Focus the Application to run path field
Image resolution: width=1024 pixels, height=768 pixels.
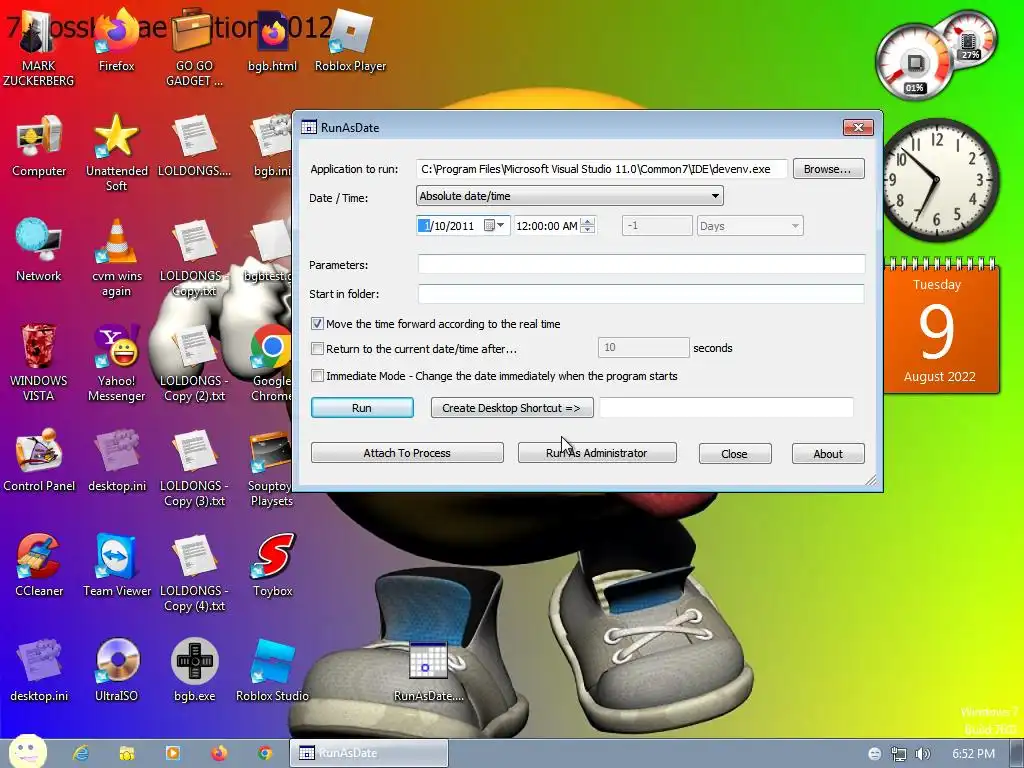tap(601, 168)
